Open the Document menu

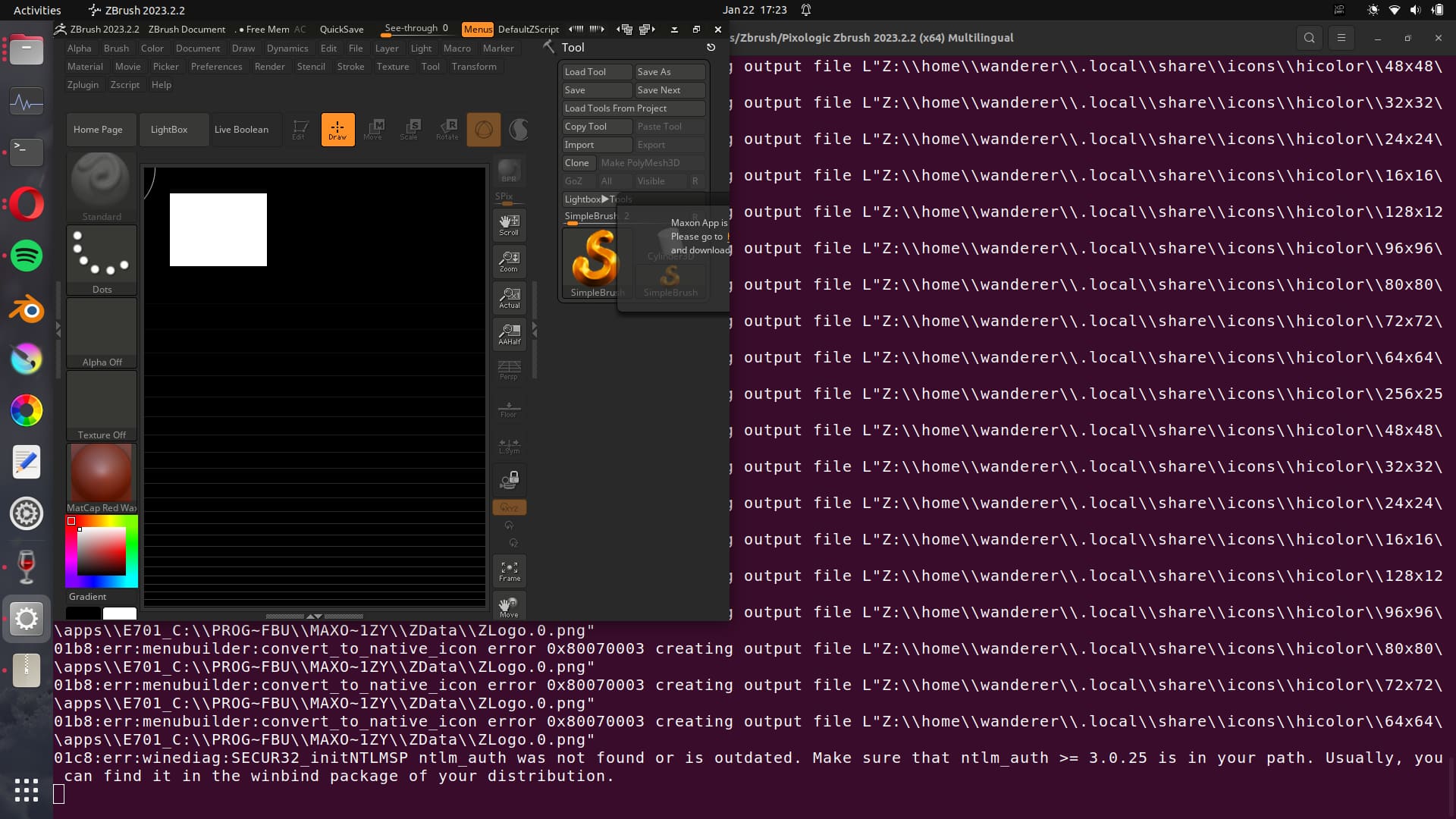[198, 49]
